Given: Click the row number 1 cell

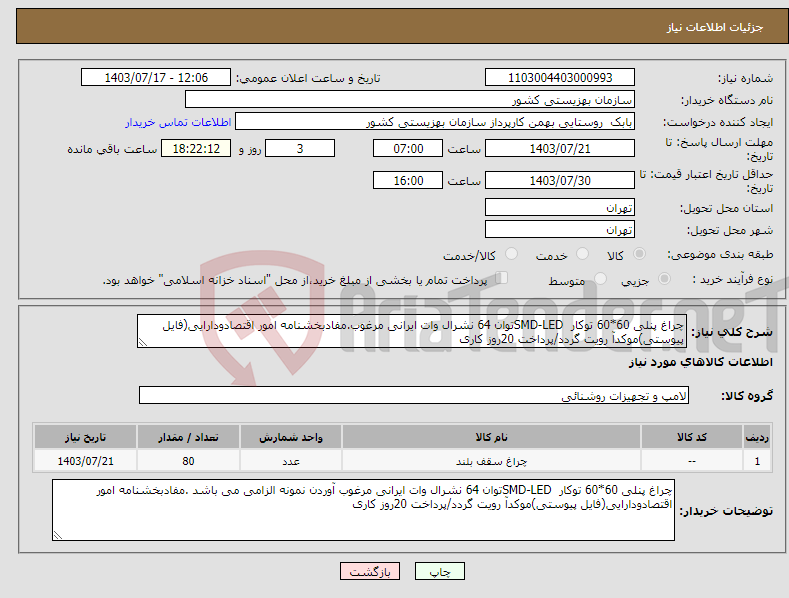Looking at the screenshot, I should 757,461.
